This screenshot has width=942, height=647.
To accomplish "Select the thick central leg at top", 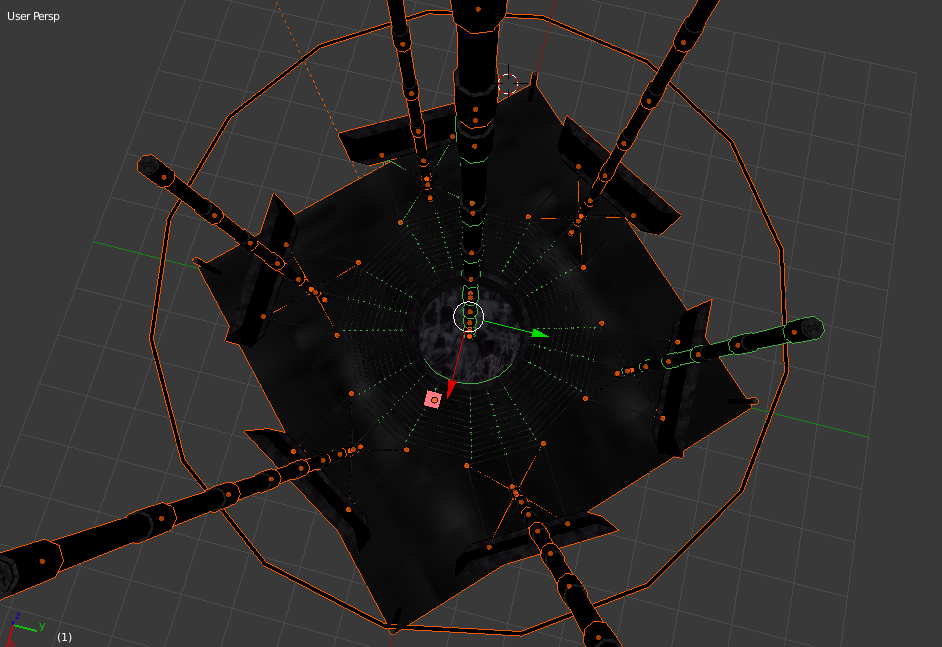I will pyautogui.click(x=475, y=80).
